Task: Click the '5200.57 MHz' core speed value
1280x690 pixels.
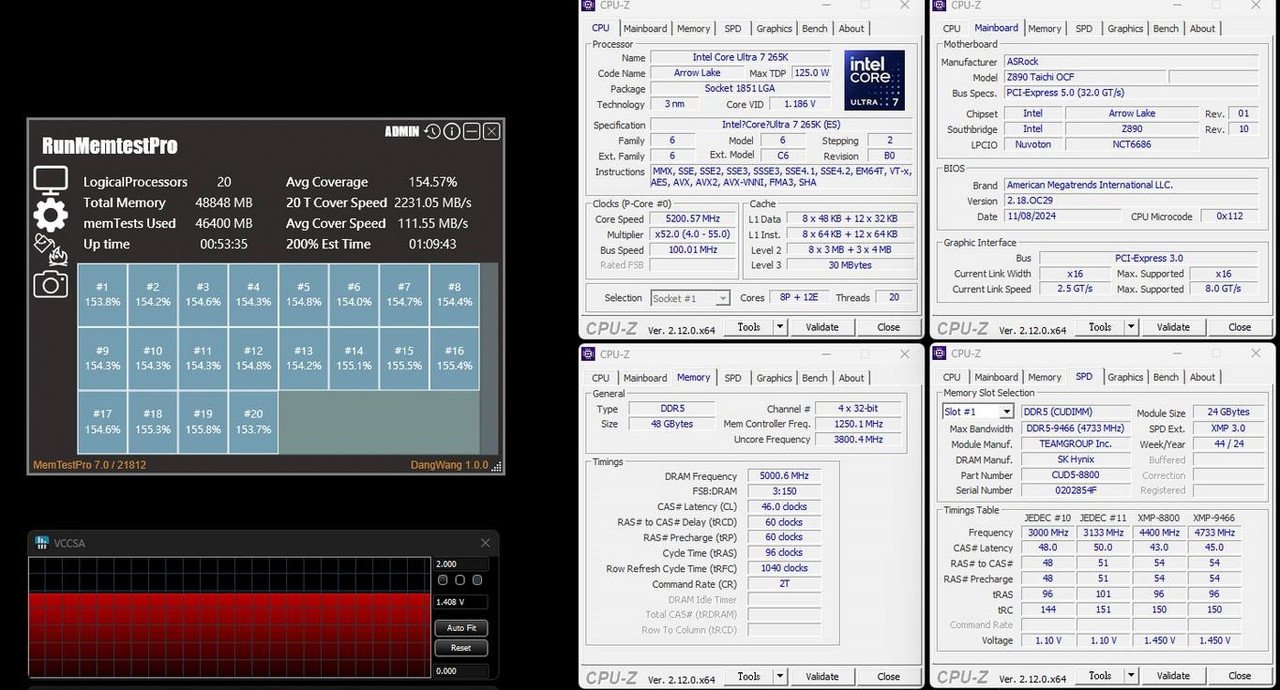Action: (692, 219)
